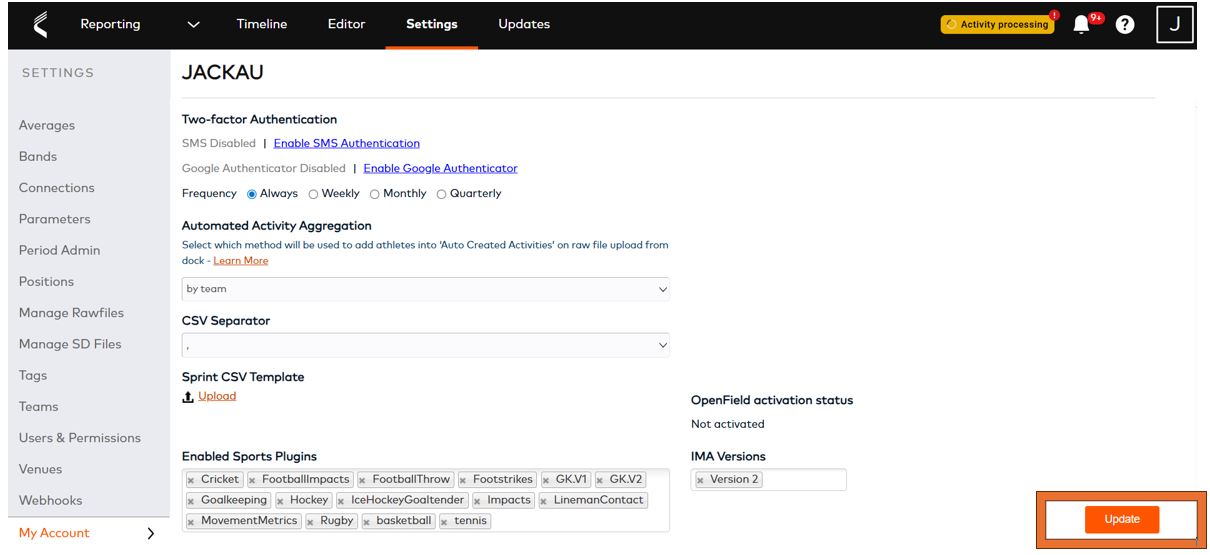Expand the Reporting menu chevron

194,24
